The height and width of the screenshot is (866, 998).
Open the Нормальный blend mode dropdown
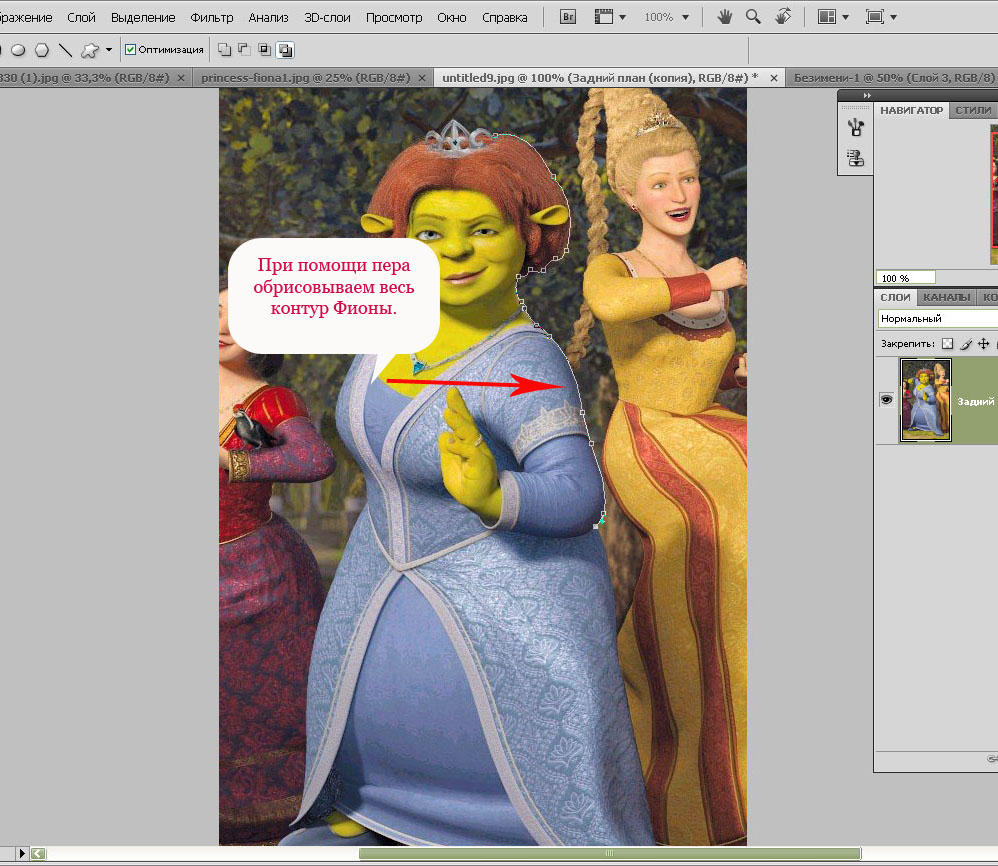pos(938,318)
